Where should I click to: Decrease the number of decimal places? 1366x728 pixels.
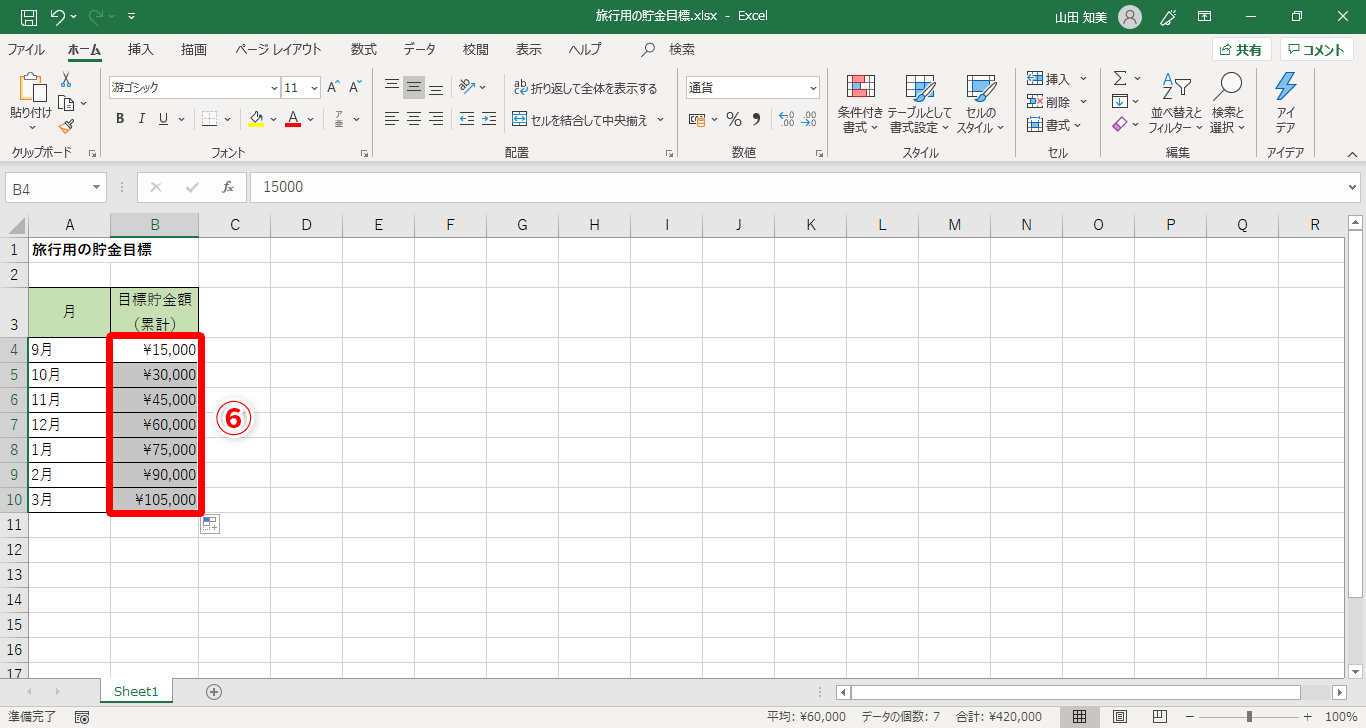point(809,119)
